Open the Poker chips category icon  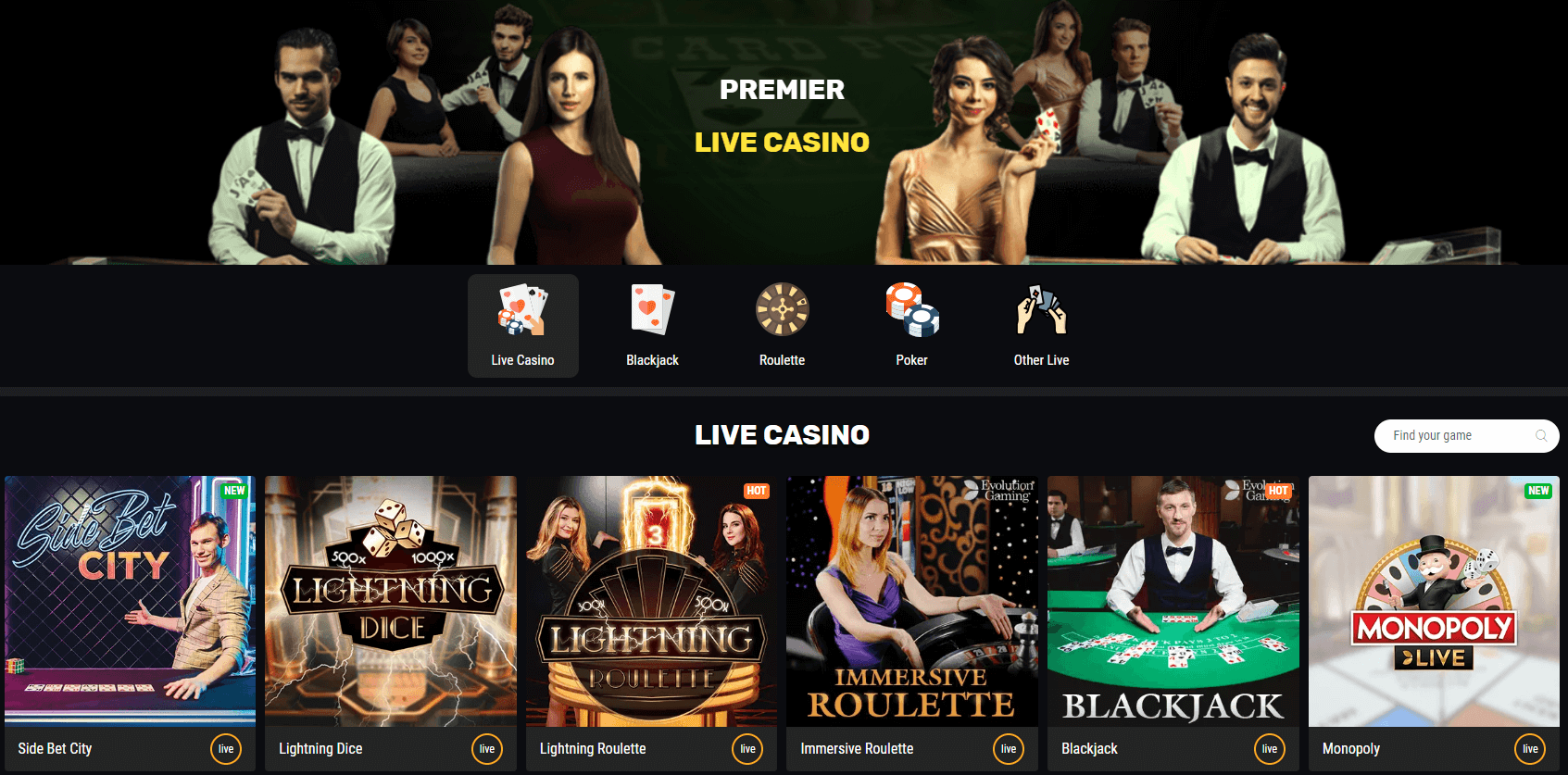tap(912, 309)
